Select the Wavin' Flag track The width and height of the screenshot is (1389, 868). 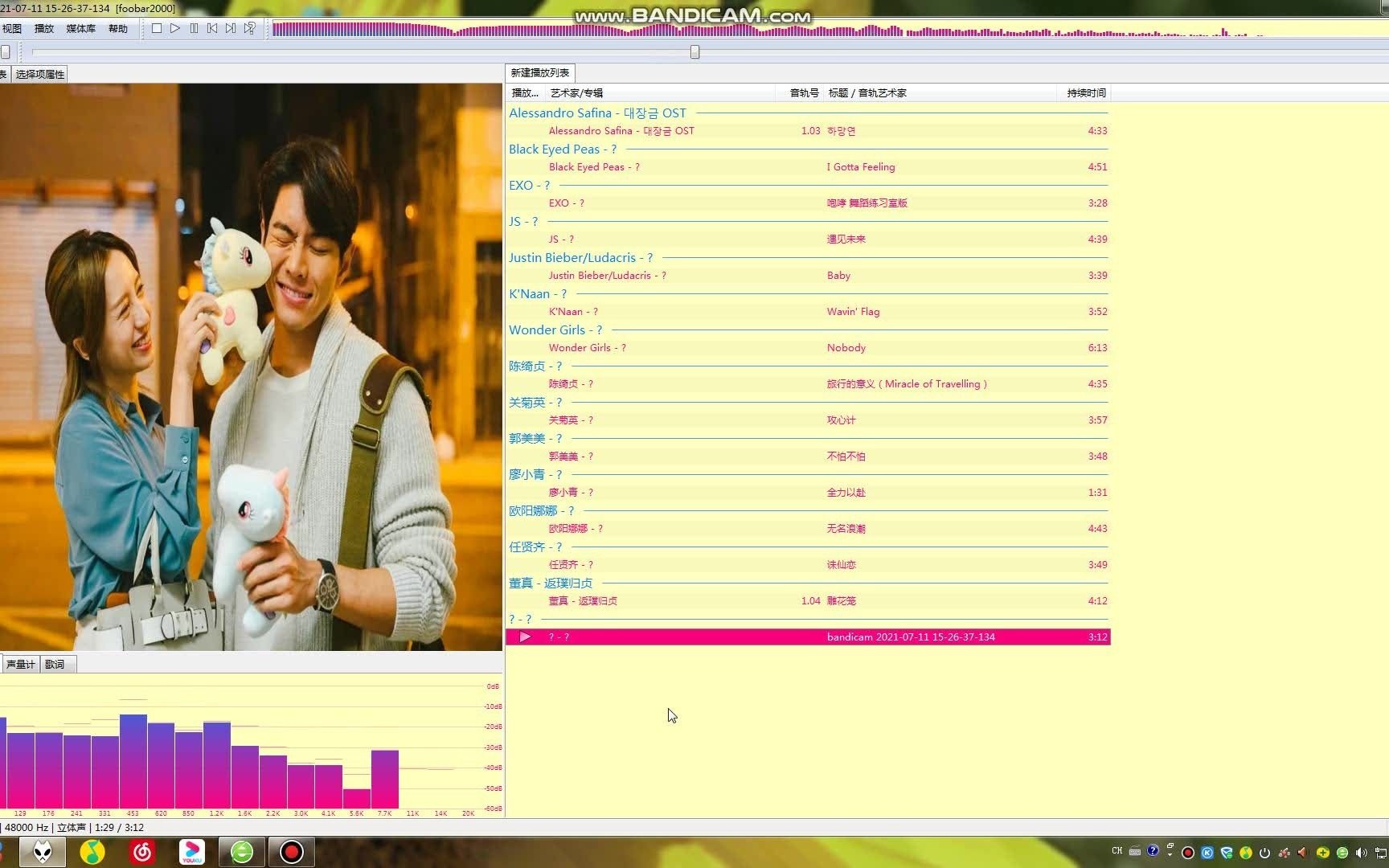(x=808, y=312)
